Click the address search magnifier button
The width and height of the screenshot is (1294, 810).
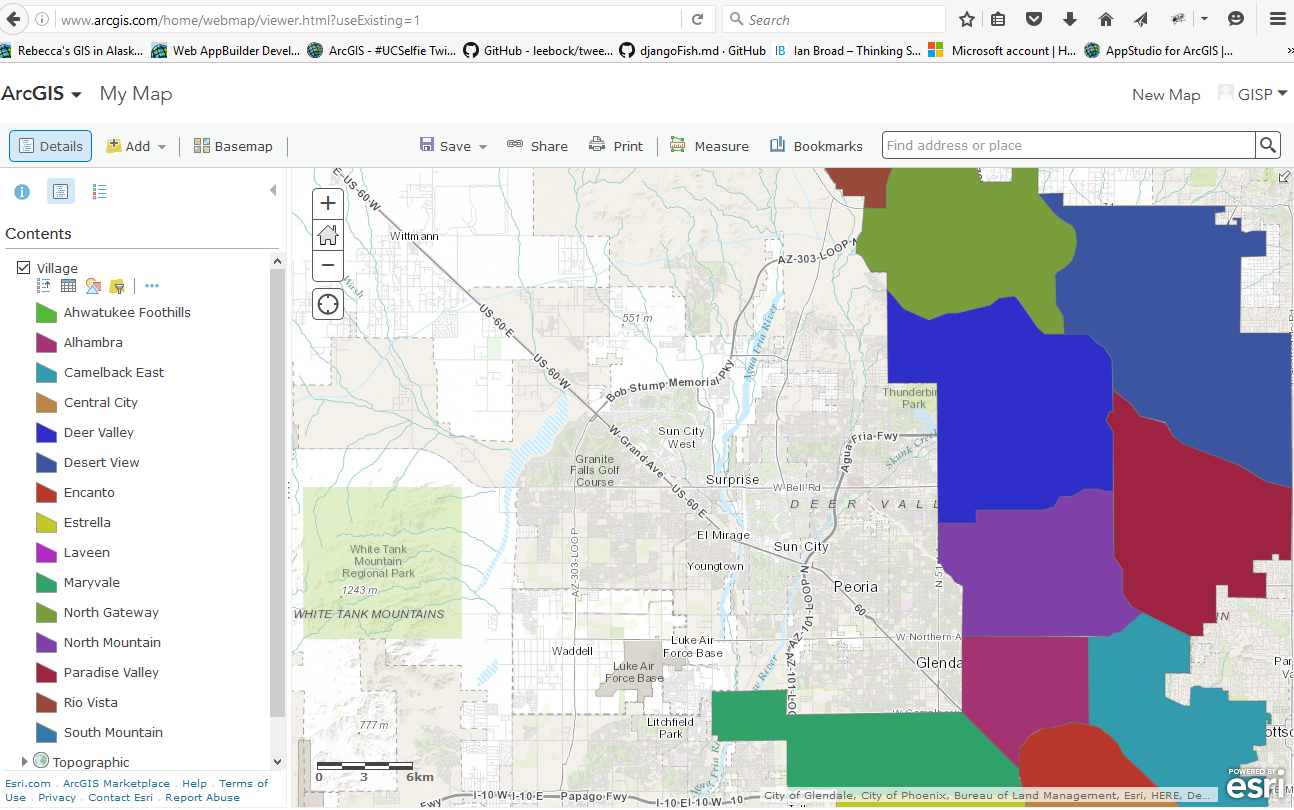[1268, 146]
